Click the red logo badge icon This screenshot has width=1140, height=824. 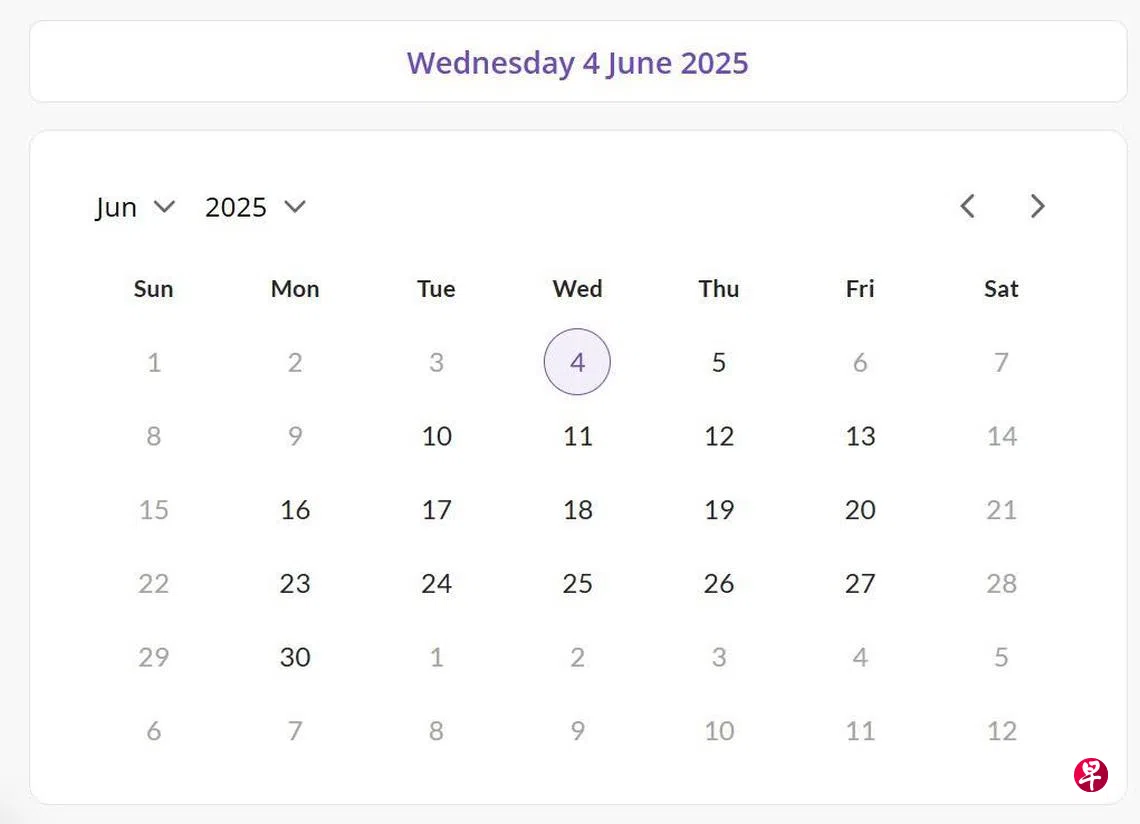1090,774
